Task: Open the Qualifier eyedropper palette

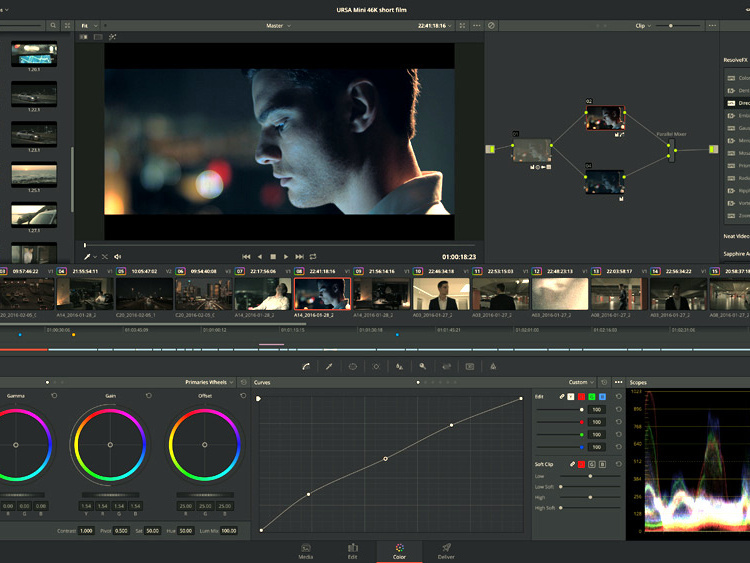Action: coord(329,366)
